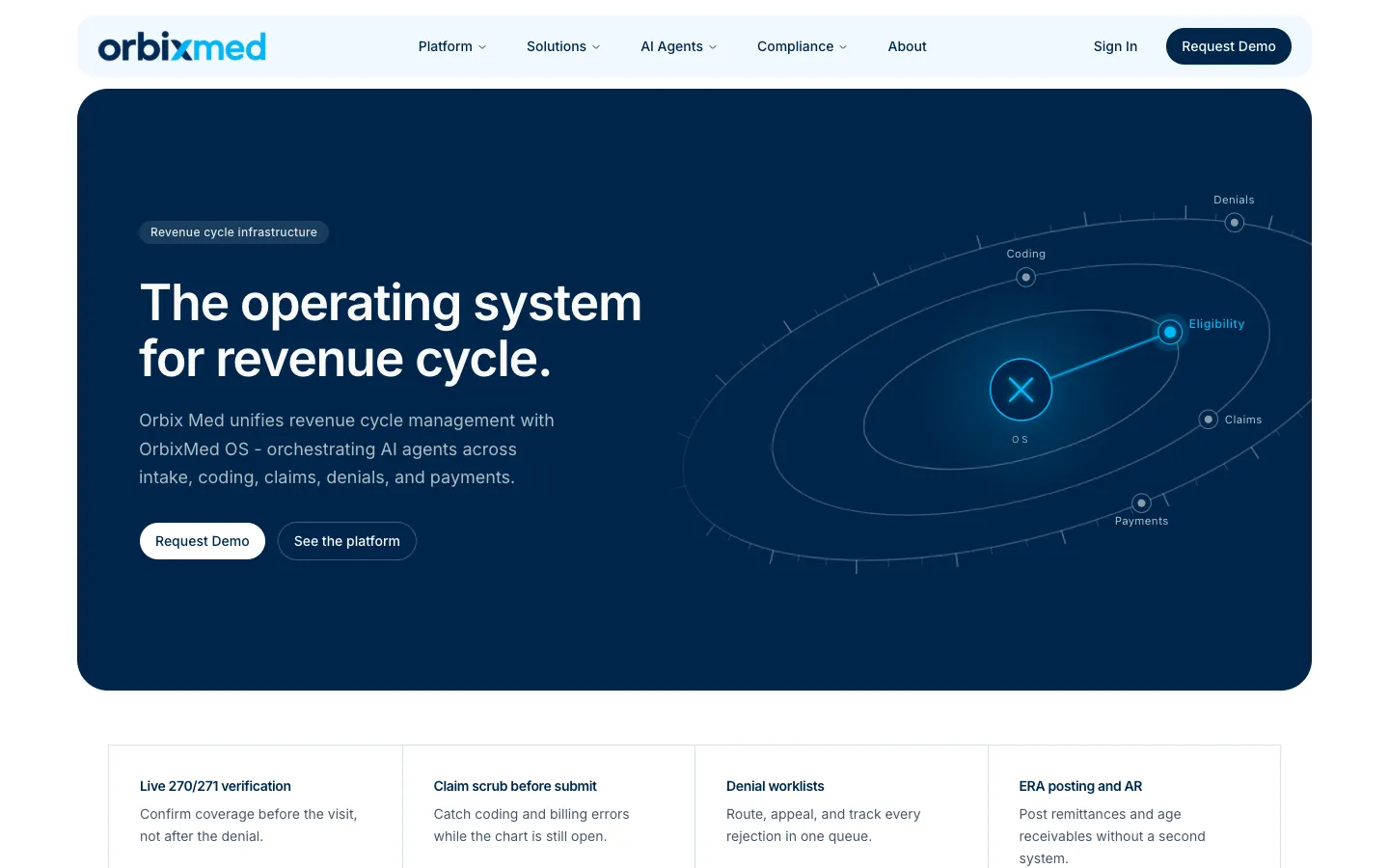Screen dimensions: 1389x868
Task: Click the Revenue cycle infrastructure badge
Action: tap(233, 232)
